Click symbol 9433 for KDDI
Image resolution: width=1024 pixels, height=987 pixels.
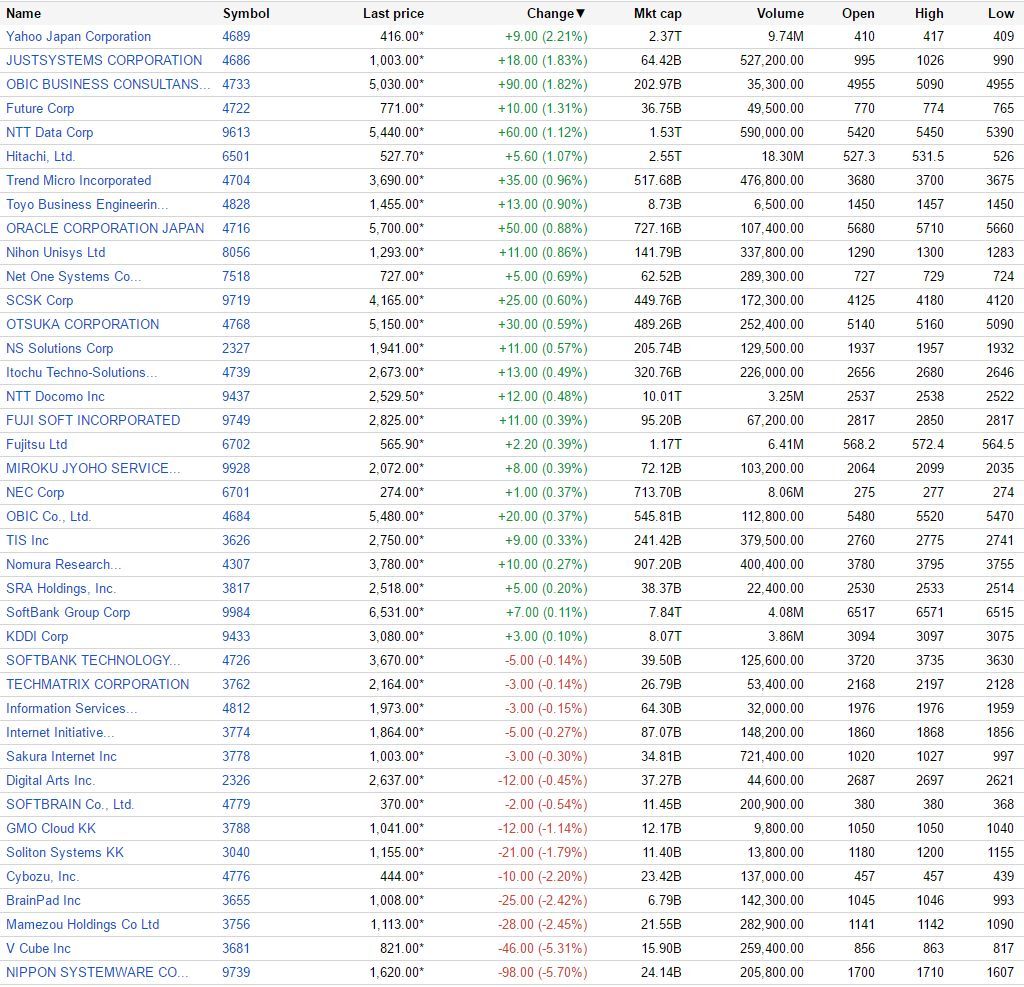point(236,637)
